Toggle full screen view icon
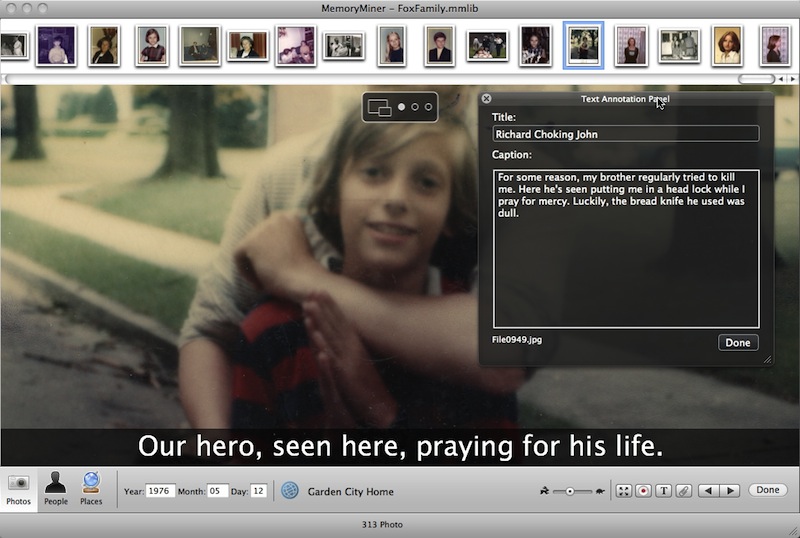The height and width of the screenshot is (538, 800). point(623,491)
